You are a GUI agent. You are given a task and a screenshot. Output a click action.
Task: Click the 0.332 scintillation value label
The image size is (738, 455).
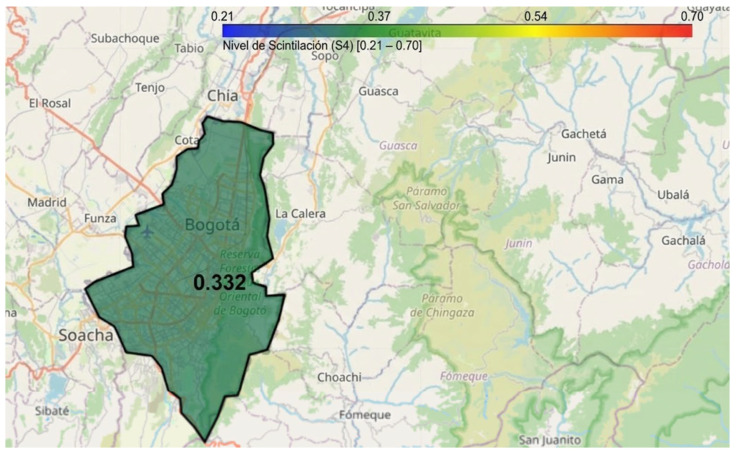[220, 282]
